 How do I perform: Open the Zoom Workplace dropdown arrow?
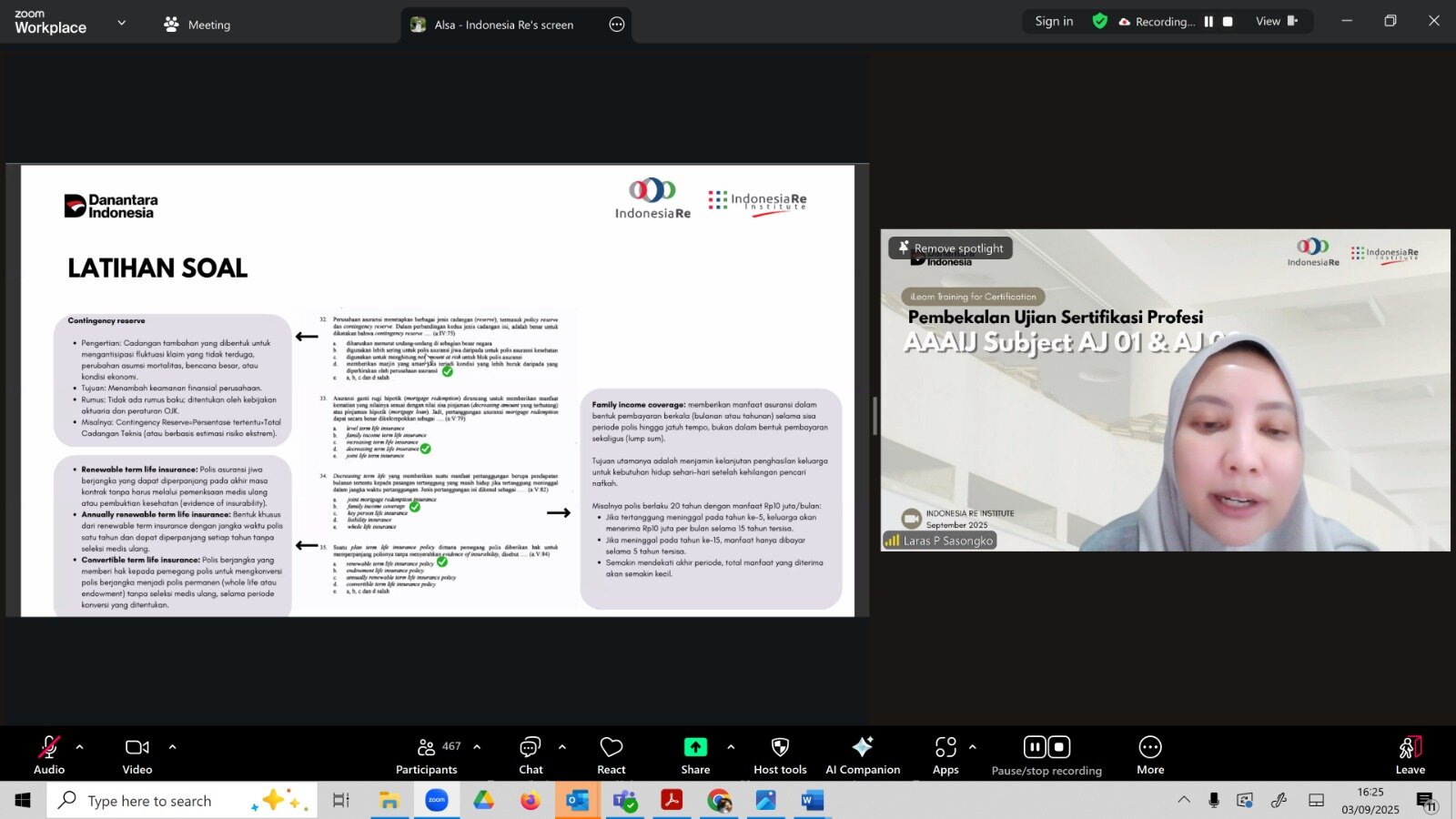[122, 23]
